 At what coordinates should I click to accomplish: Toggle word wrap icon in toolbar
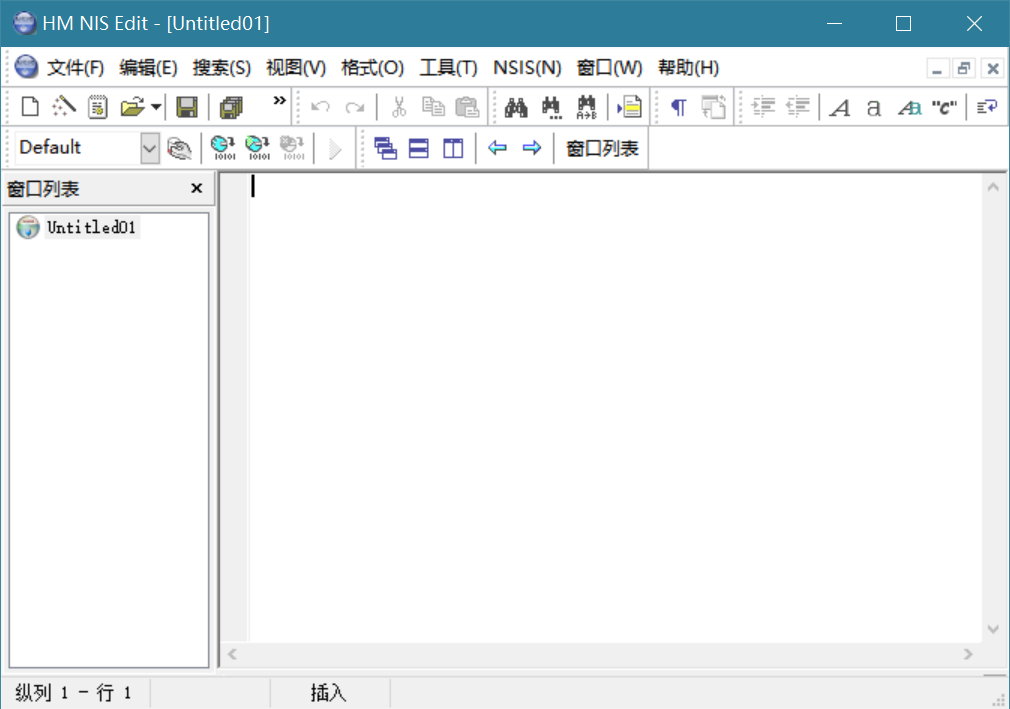click(x=987, y=107)
